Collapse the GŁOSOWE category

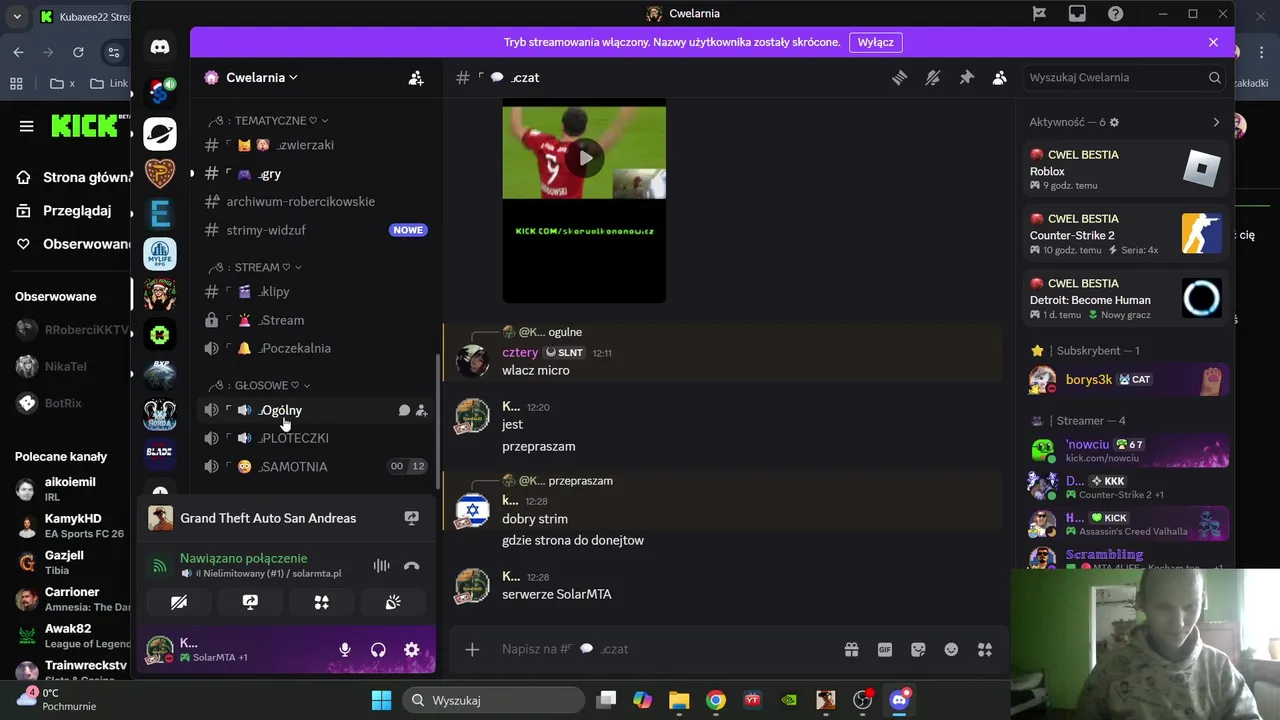pos(259,385)
